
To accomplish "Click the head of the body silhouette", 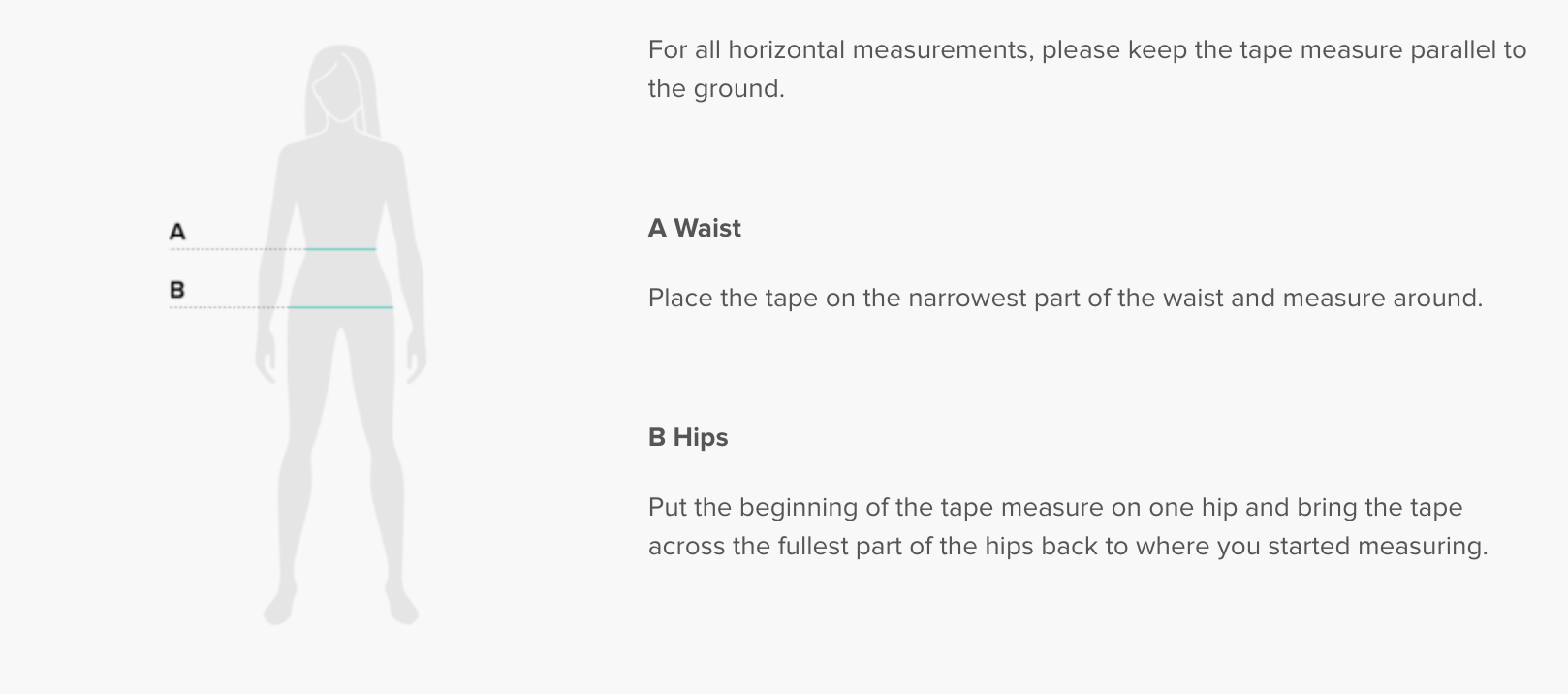I will (341, 82).
